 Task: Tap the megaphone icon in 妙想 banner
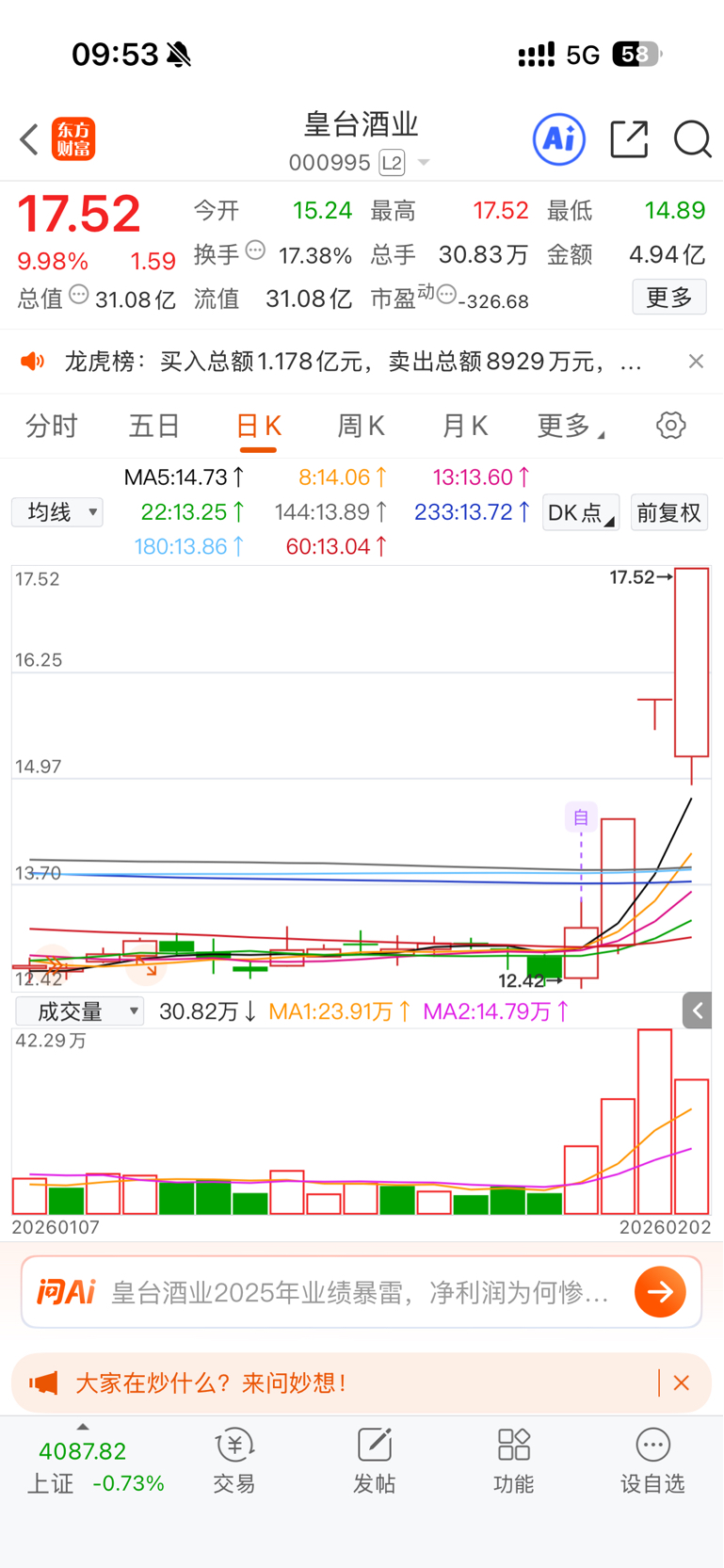[x=43, y=1382]
